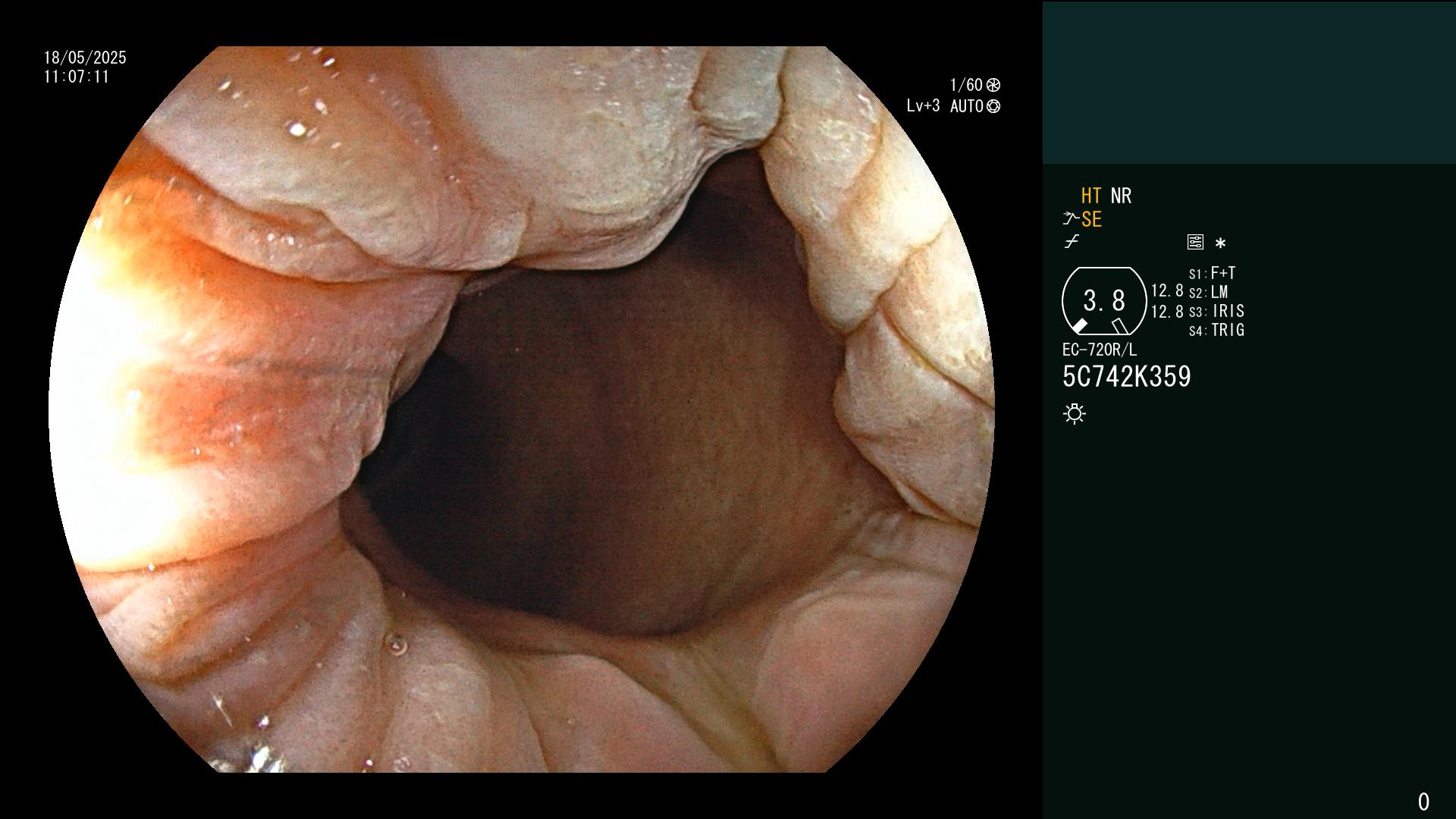Click the lower 12.8 diameter value
The height and width of the screenshot is (819, 1456).
(1167, 311)
